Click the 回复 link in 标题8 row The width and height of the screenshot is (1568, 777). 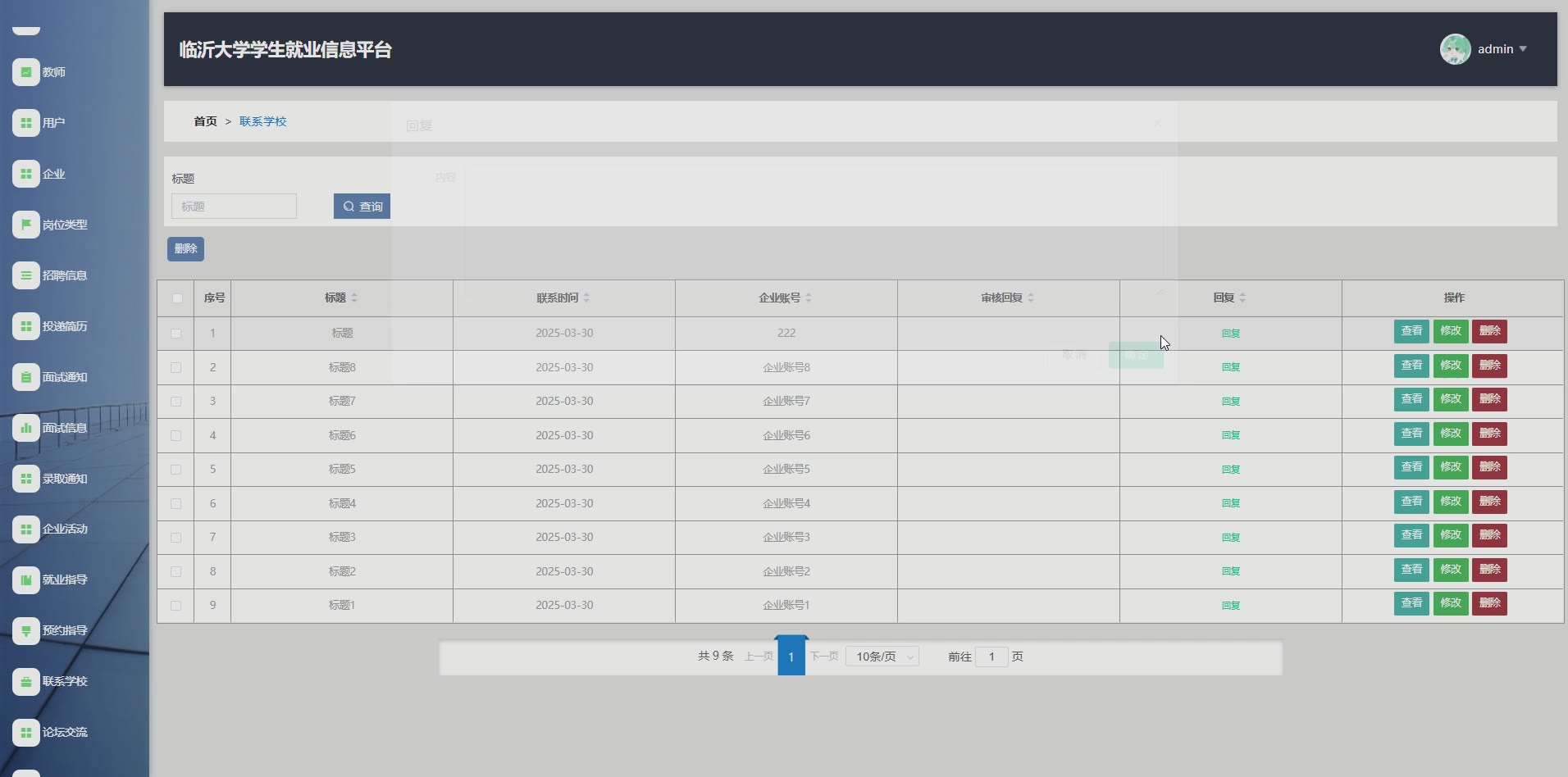[1231, 367]
